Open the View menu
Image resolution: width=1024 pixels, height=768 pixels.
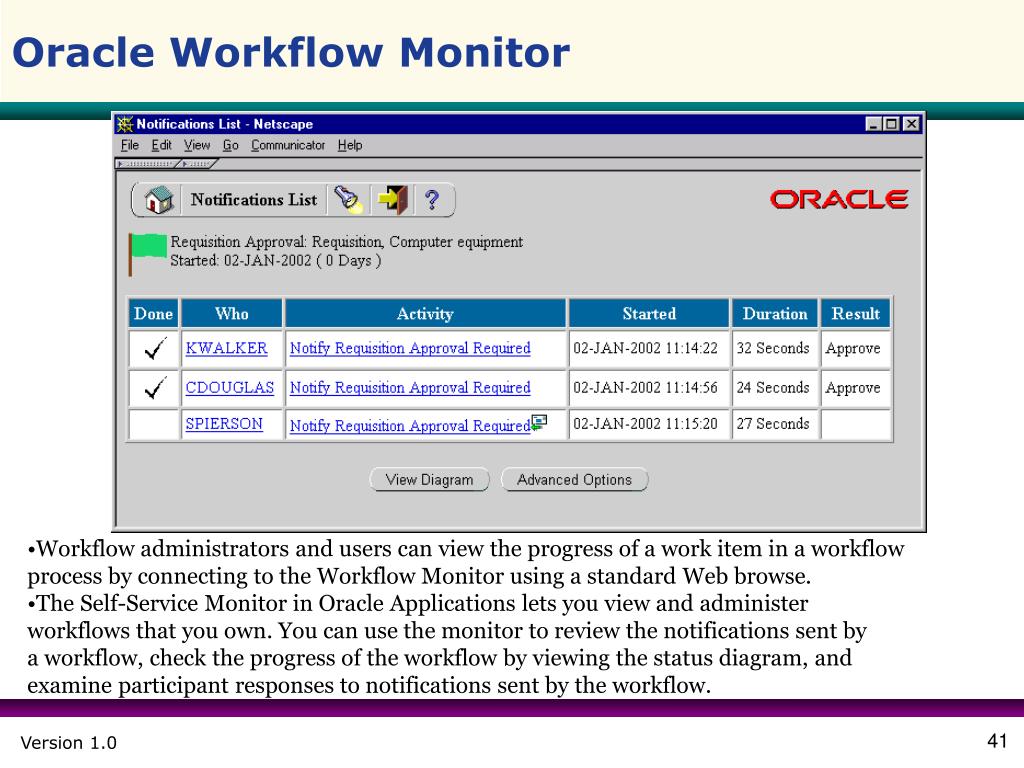197,145
